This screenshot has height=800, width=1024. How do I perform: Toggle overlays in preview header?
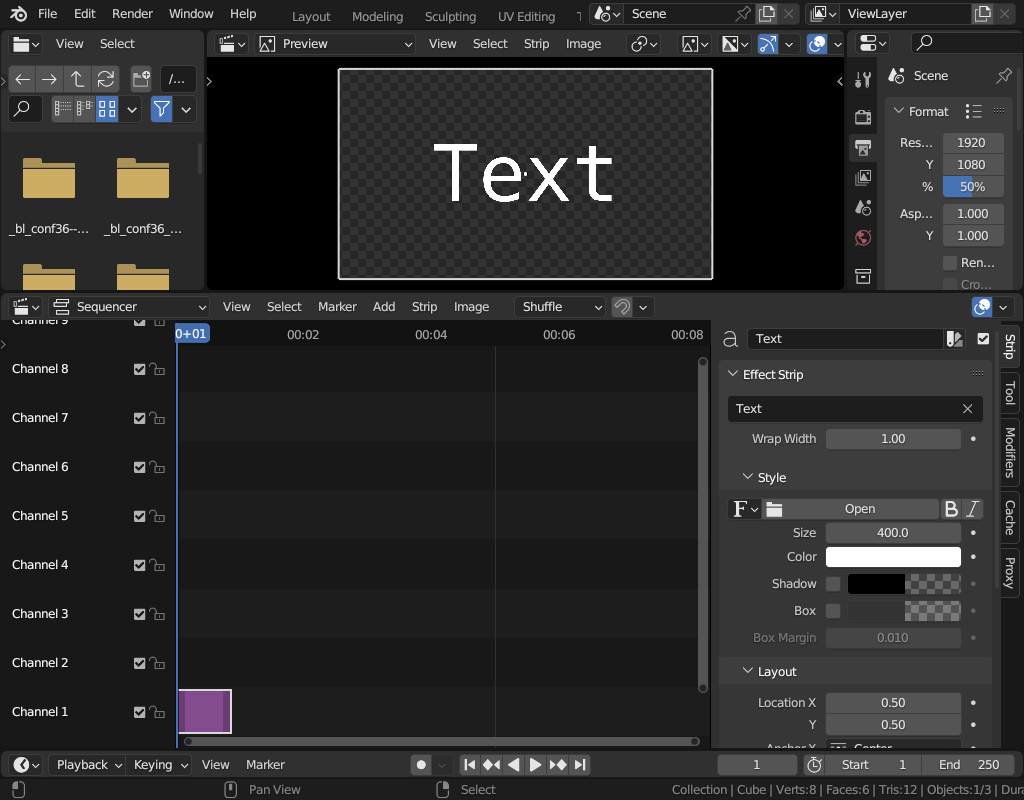(x=817, y=44)
